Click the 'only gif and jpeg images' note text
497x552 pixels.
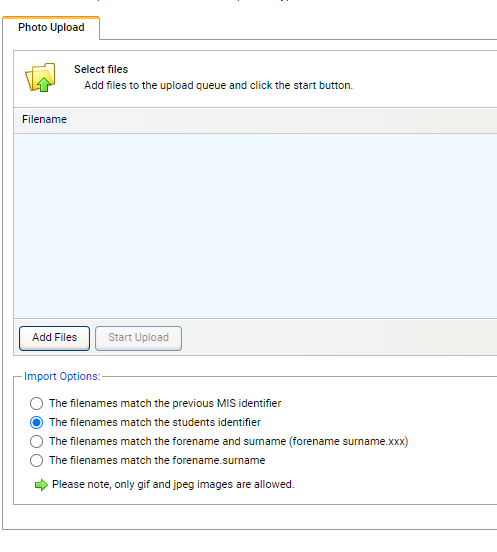[173, 484]
